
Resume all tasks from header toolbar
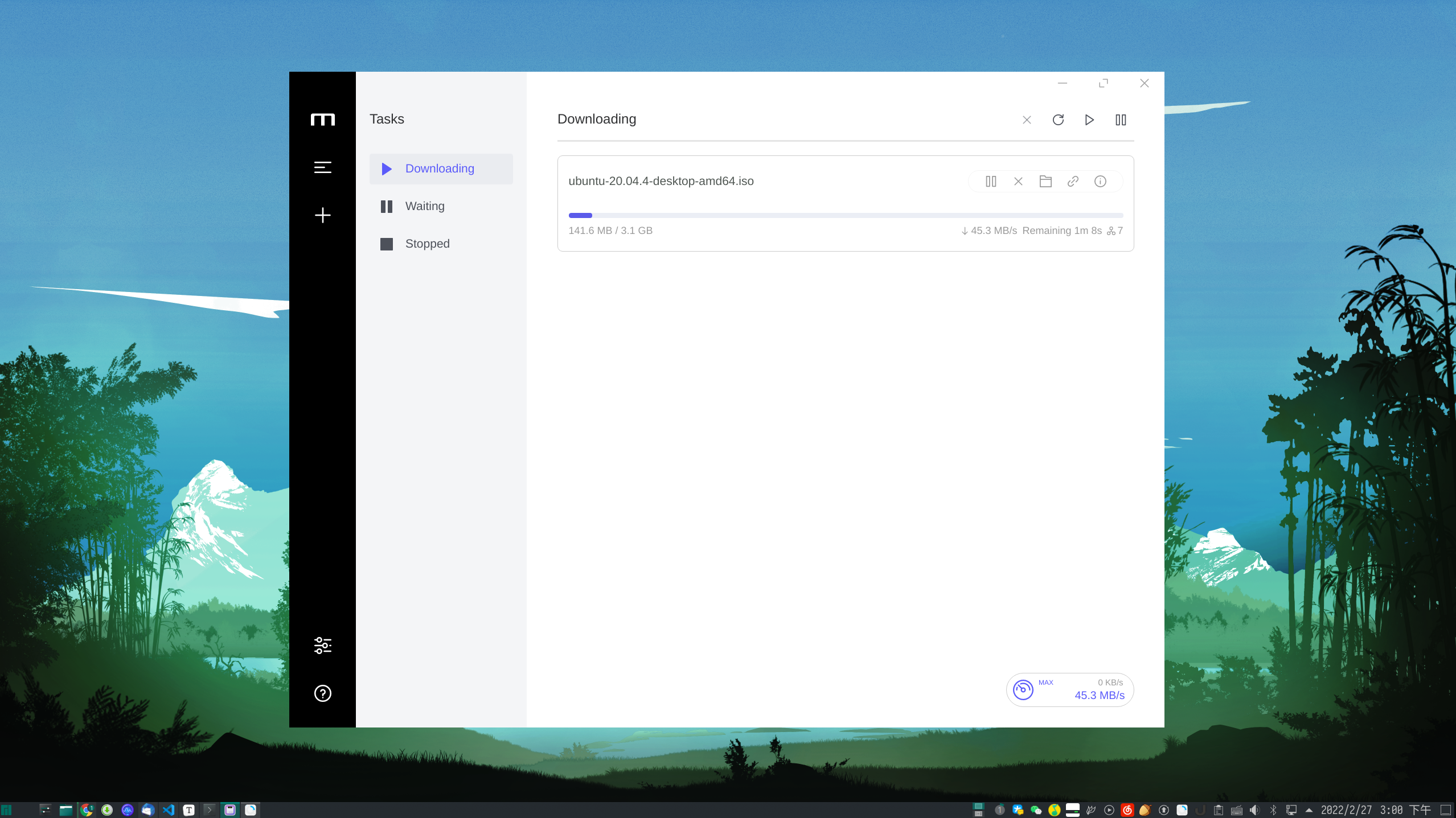(x=1089, y=120)
